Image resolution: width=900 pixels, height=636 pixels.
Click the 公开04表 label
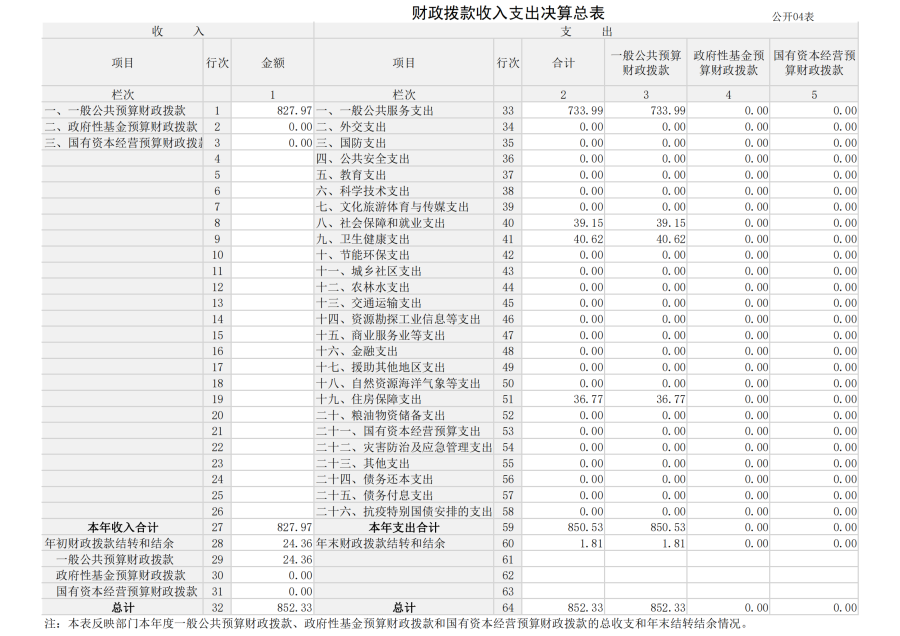pyautogui.click(x=793, y=17)
